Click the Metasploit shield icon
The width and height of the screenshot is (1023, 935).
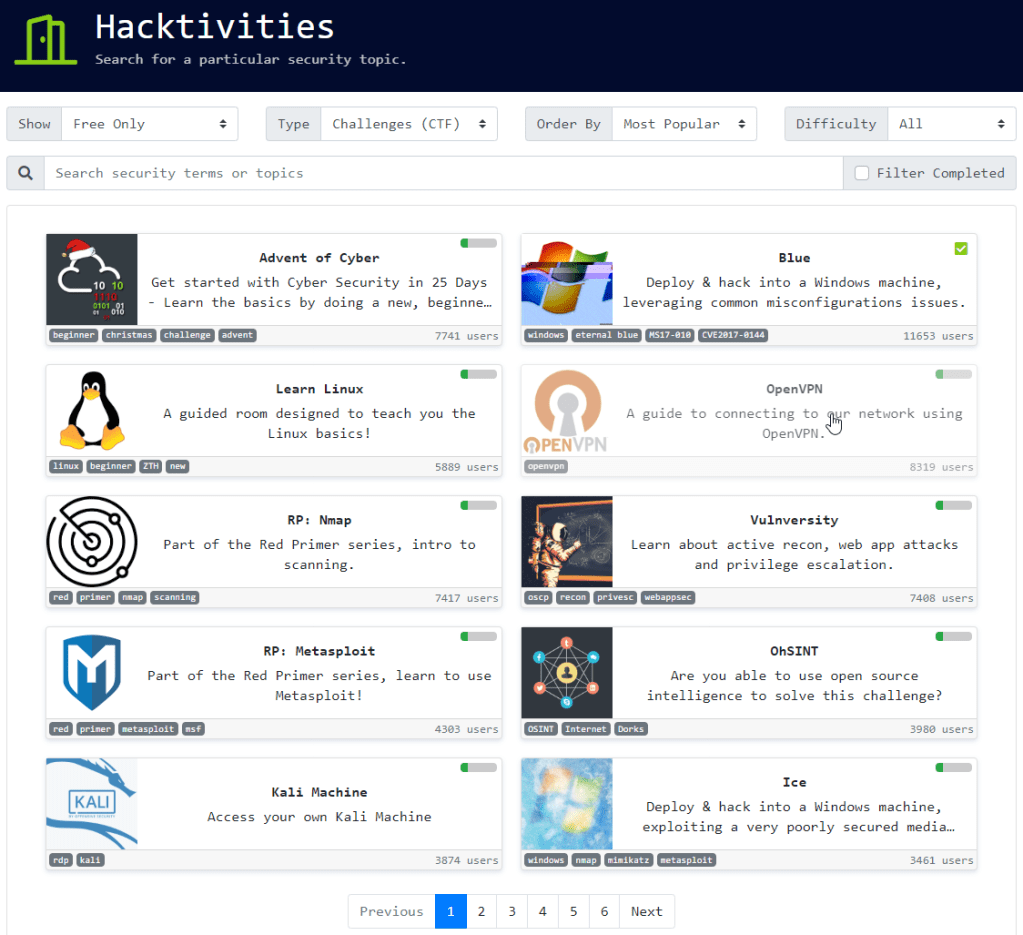tap(92, 673)
